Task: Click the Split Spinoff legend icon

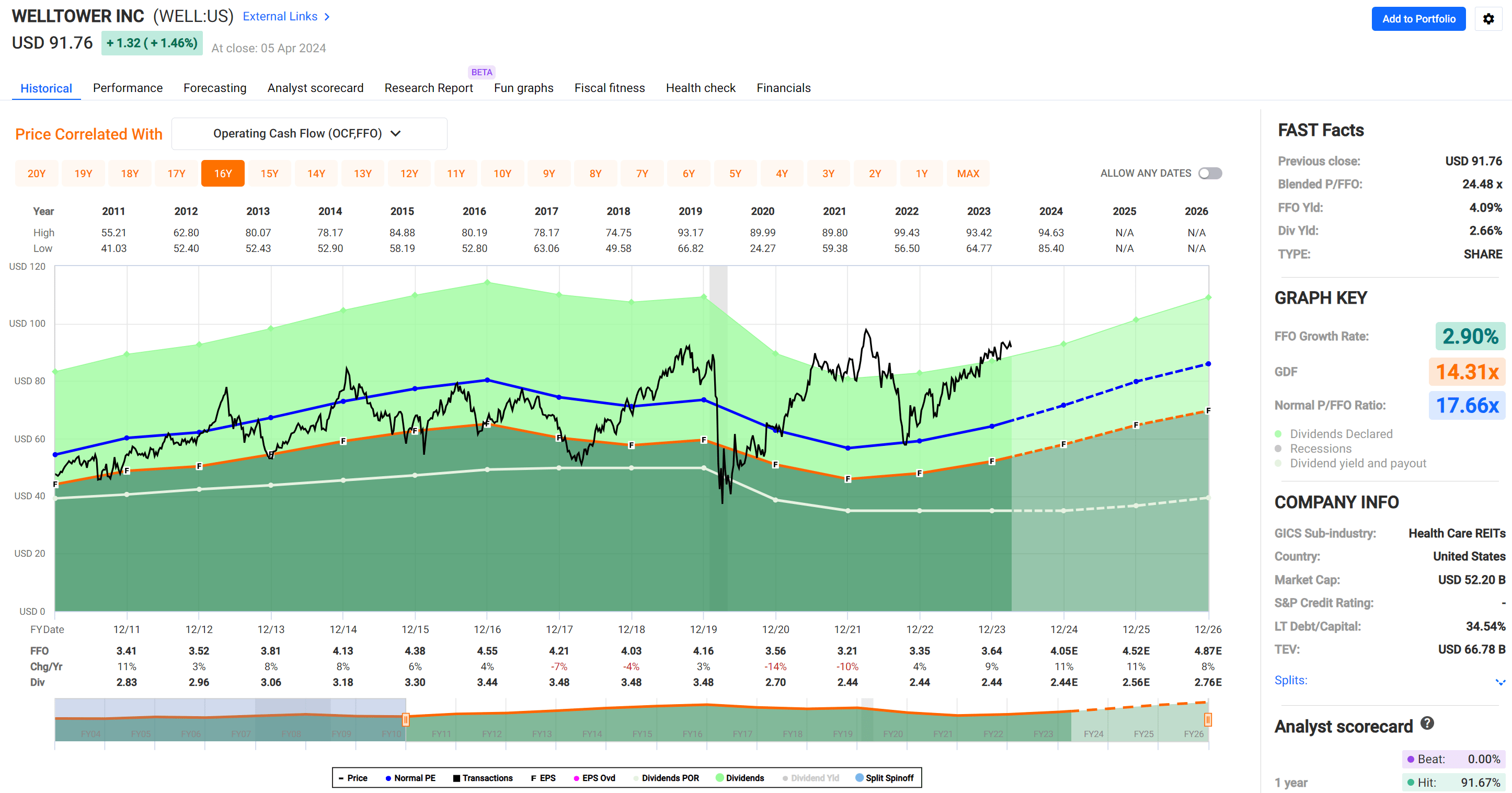Action: [x=860, y=778]
